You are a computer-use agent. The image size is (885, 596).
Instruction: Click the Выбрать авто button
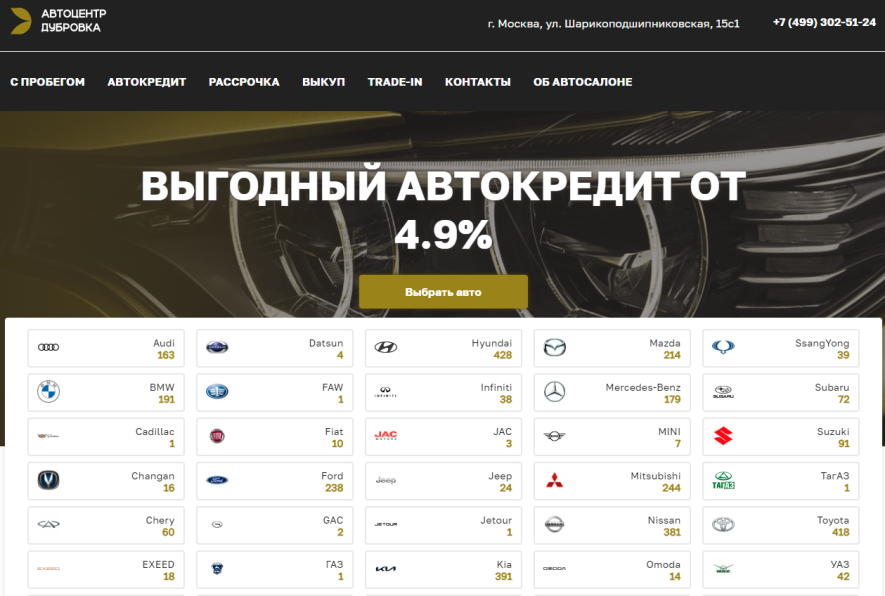pos(443,292)
